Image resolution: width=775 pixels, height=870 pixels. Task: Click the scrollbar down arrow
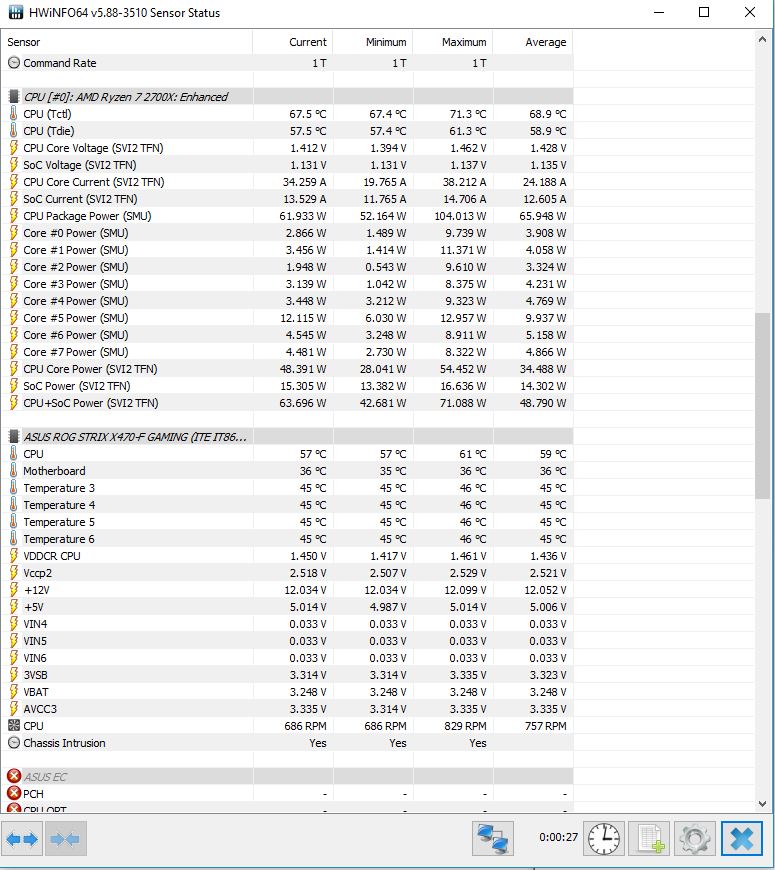762,803
